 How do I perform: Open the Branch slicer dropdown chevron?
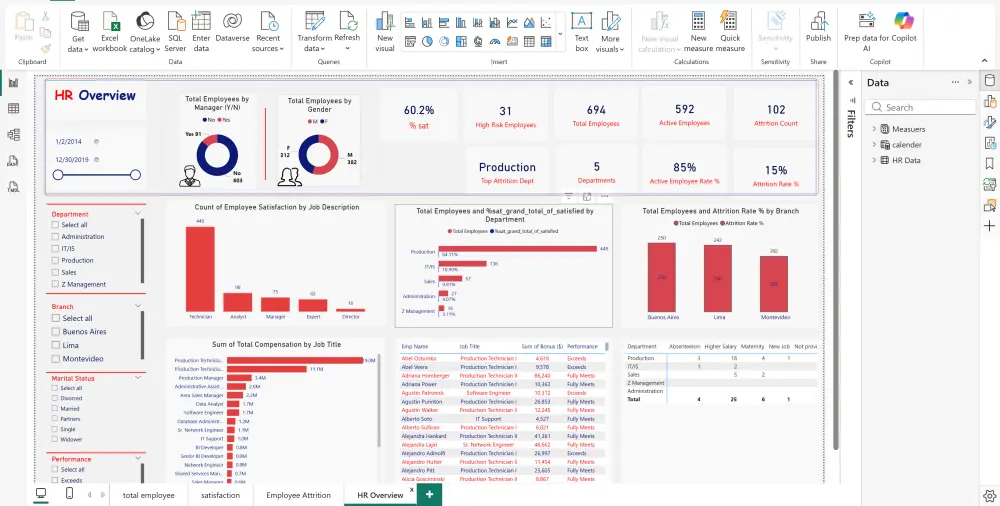pyautogui.click(x=138, y=306)
